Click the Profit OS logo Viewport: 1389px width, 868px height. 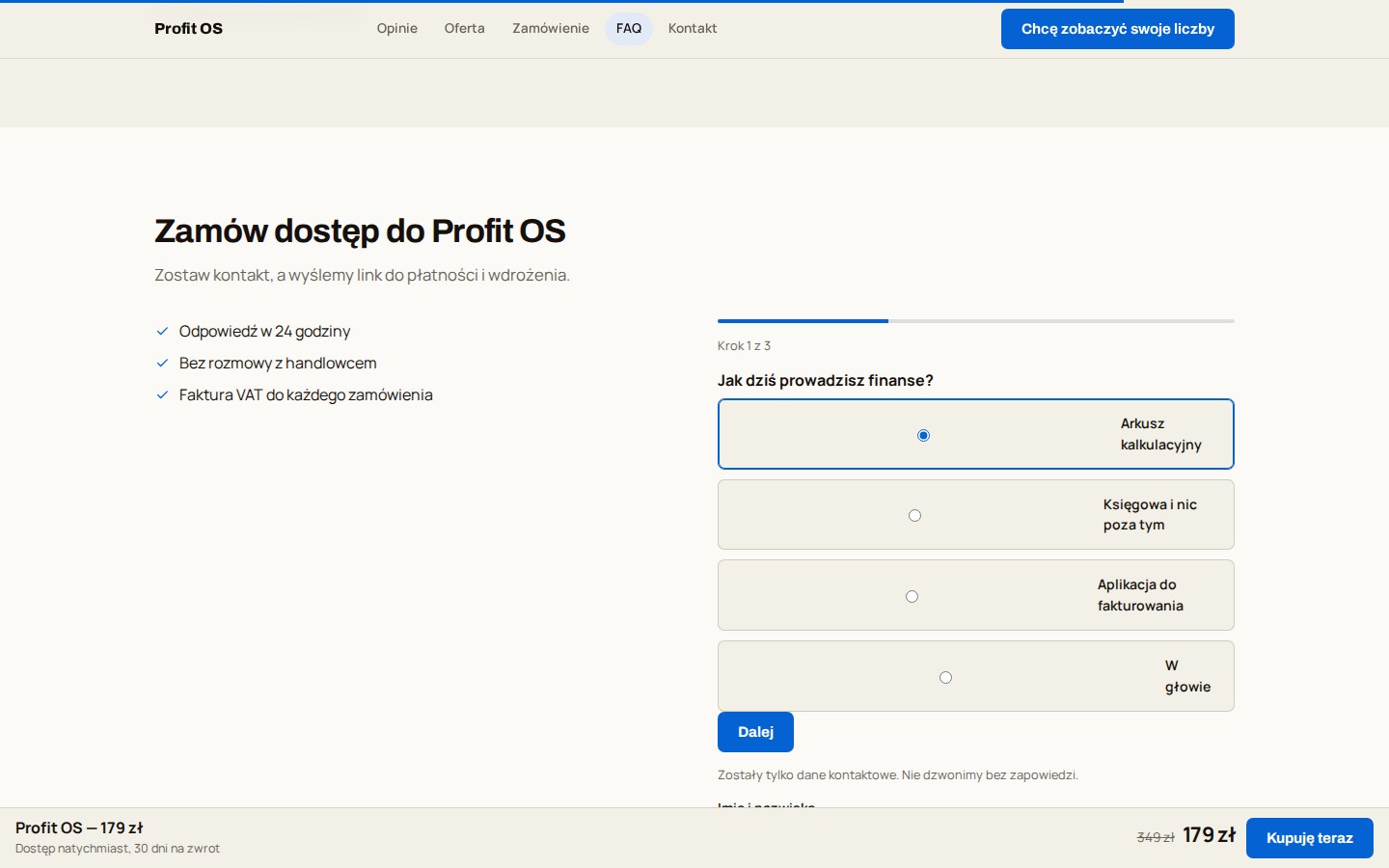188,29
